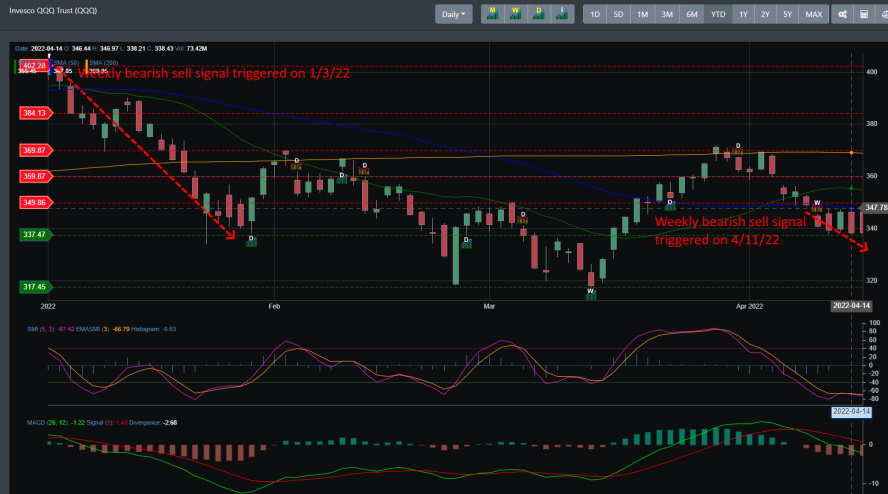
Task: Click the 2022-04-14 date label in SMI panel
Action: coord(851,411)
